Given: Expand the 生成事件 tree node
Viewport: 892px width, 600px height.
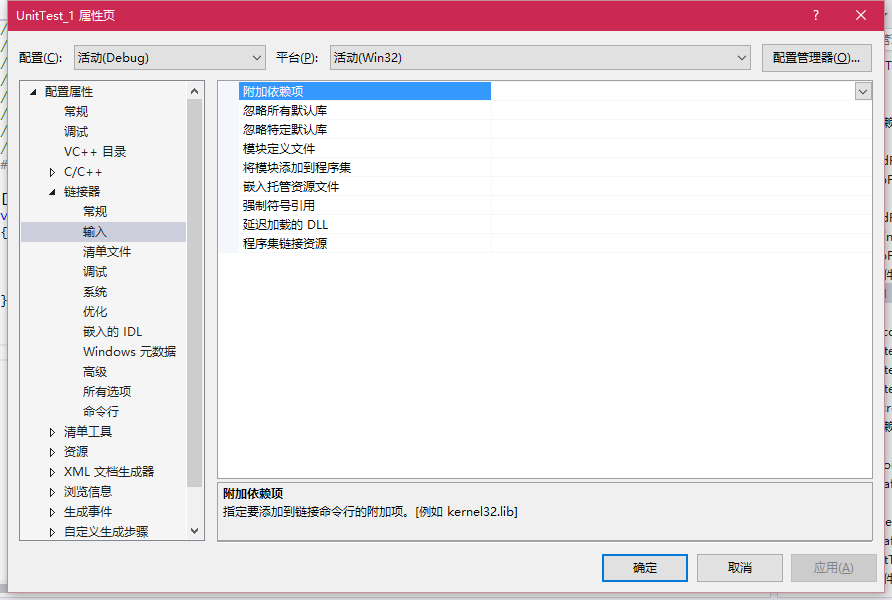Looking at the screenshot, I should (52, 512).
